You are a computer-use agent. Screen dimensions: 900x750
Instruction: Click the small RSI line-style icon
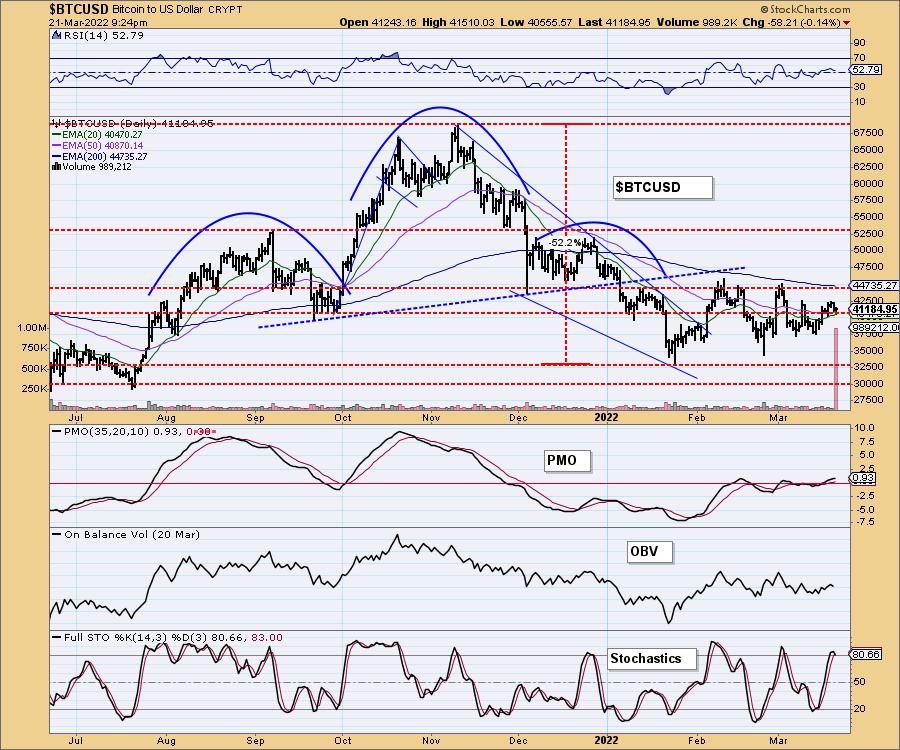click(x=56, y=35)
